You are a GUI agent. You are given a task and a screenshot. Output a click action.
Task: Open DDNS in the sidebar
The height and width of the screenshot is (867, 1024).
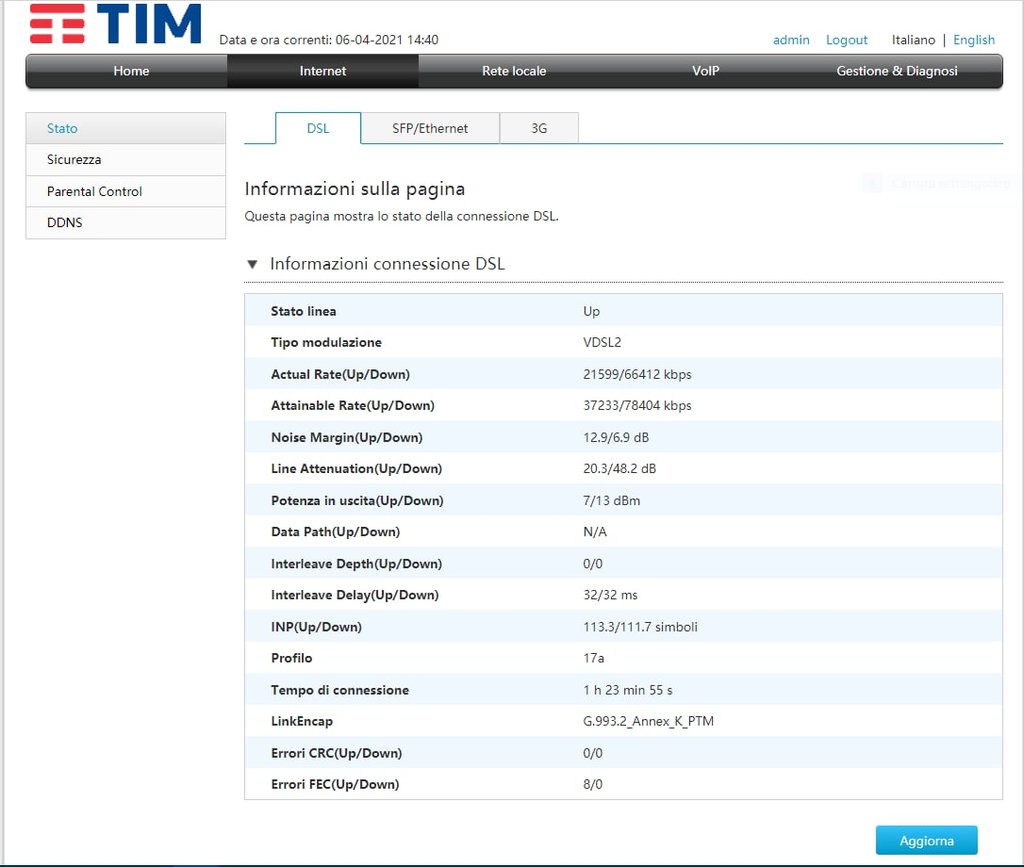point(125,223)
